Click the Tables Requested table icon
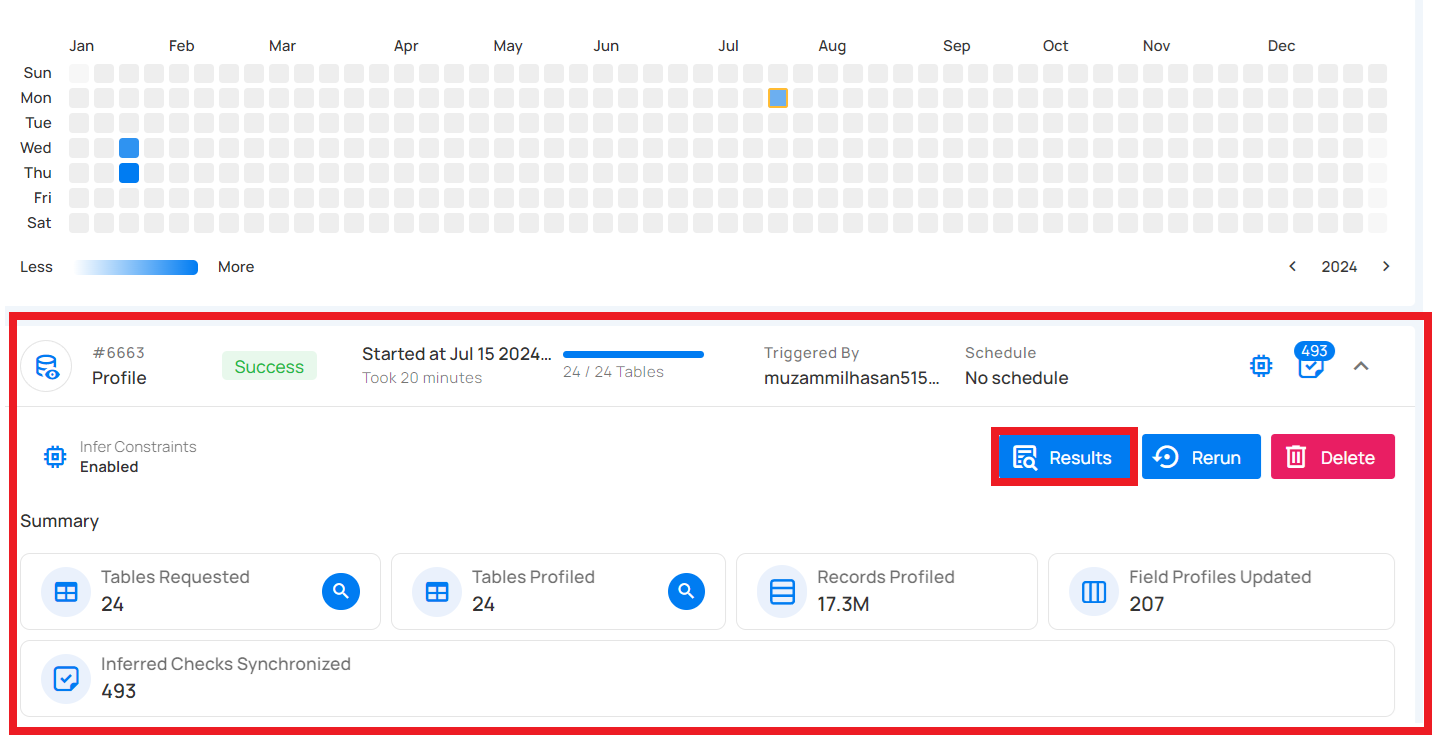This screenshot has height=741, width=1439. (x=66, y=591)
